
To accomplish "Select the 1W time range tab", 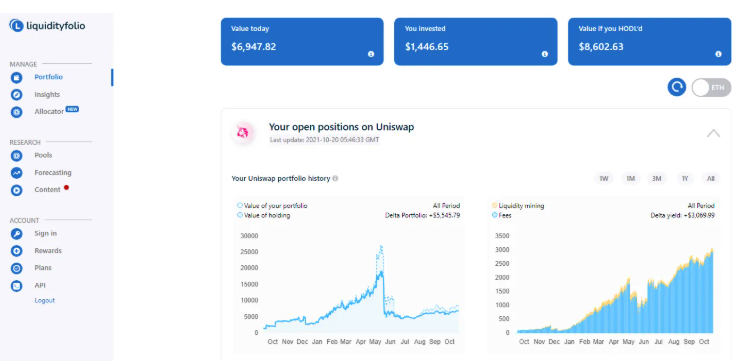I will [604, 178].
